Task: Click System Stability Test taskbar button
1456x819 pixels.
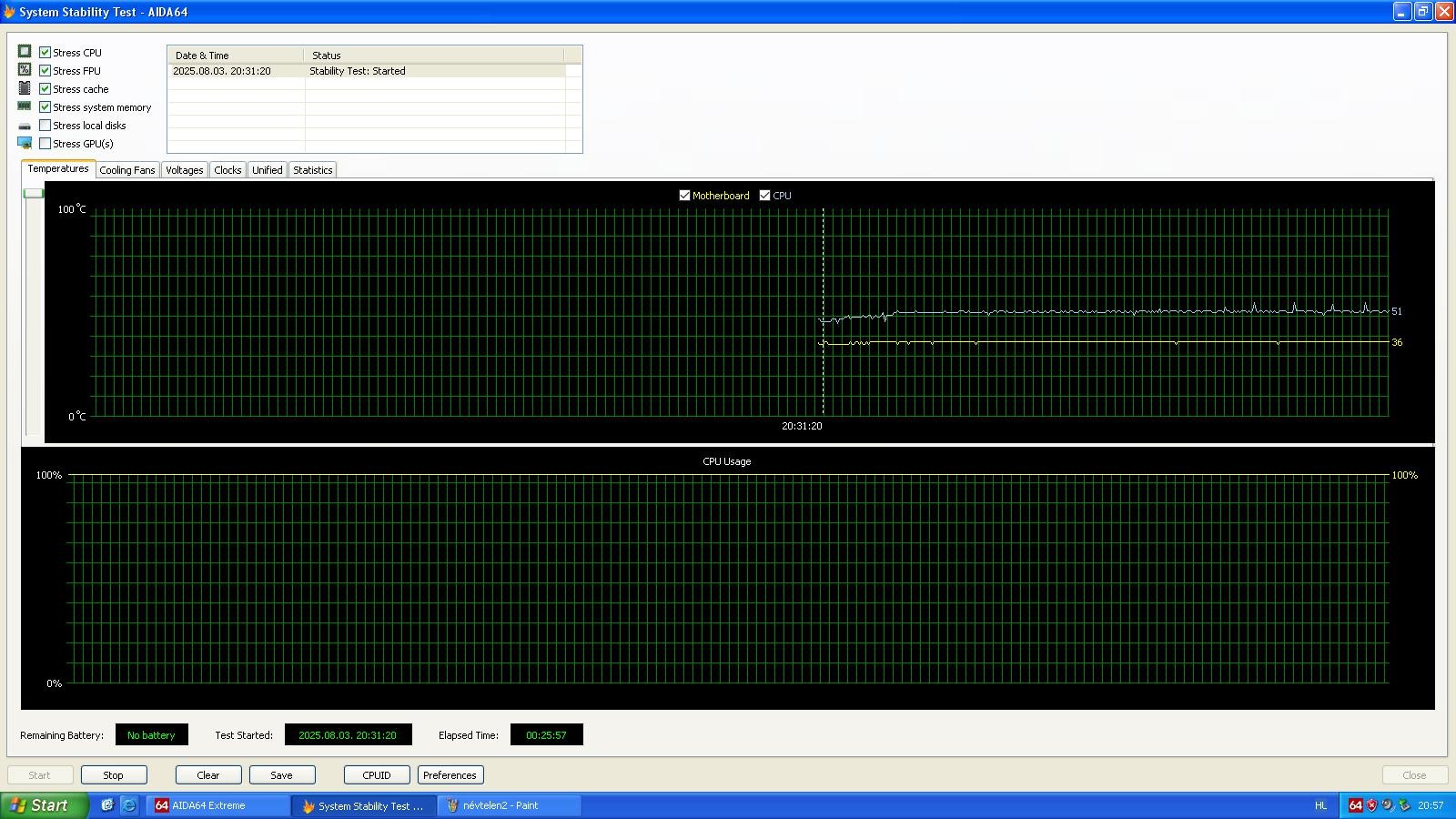Action: (x=364, y=805)
